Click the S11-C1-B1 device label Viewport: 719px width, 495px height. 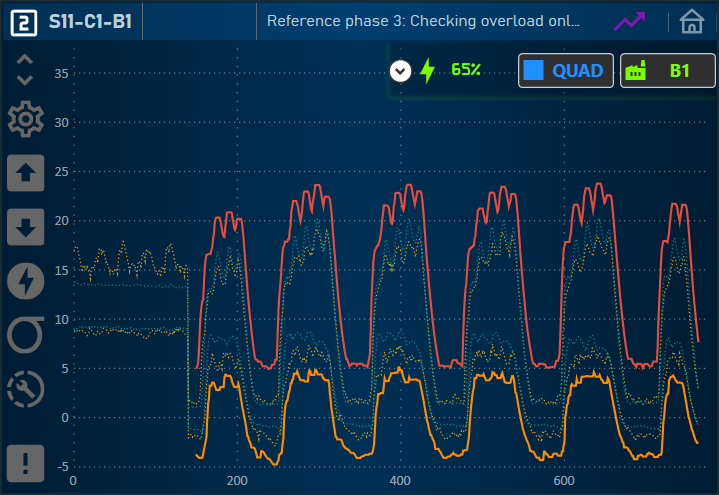pos(89,21)
